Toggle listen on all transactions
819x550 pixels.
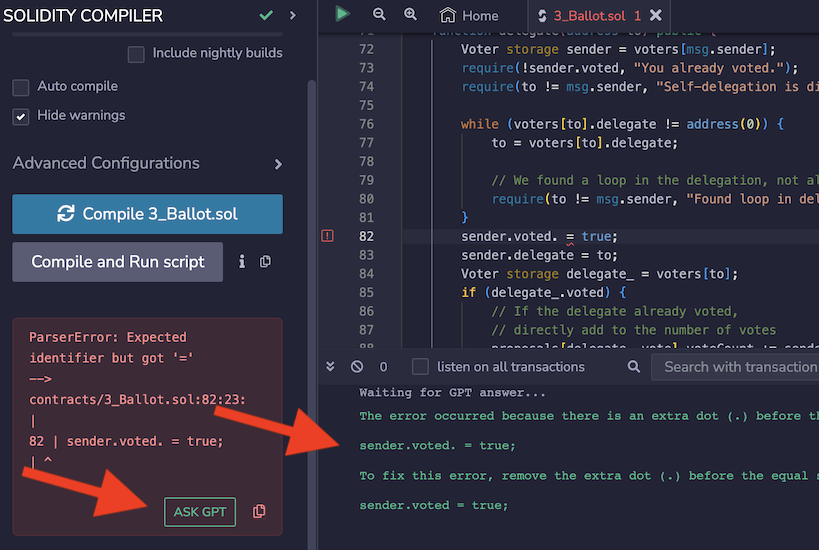(420, 367)
